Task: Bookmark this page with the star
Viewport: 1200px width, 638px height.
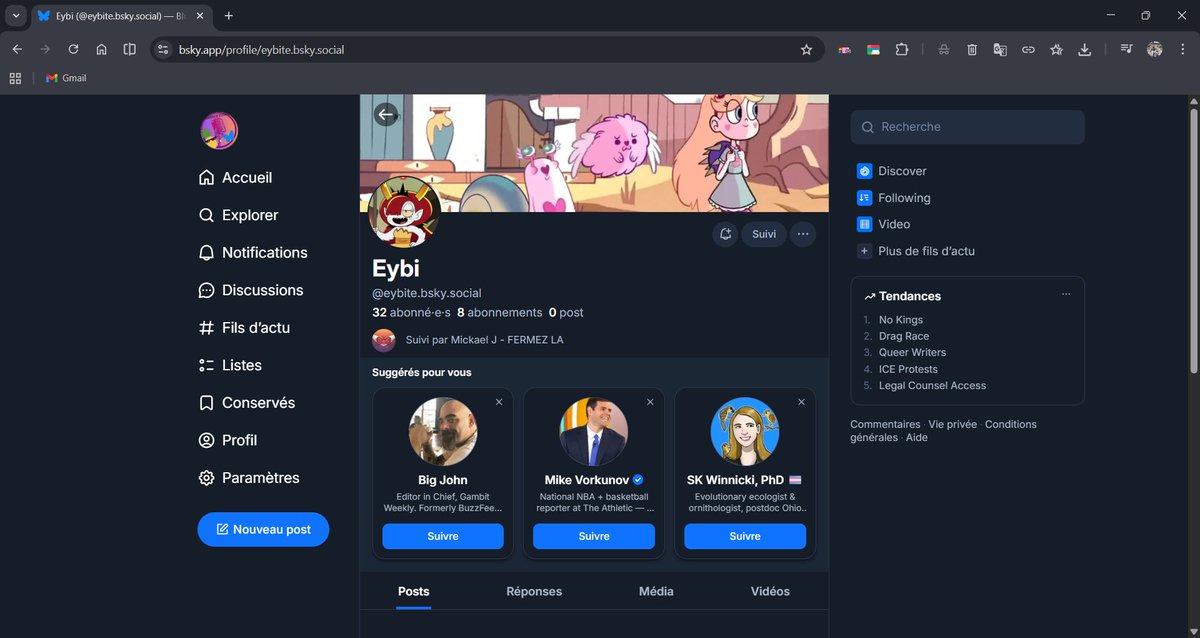Action: click(806, 49)
